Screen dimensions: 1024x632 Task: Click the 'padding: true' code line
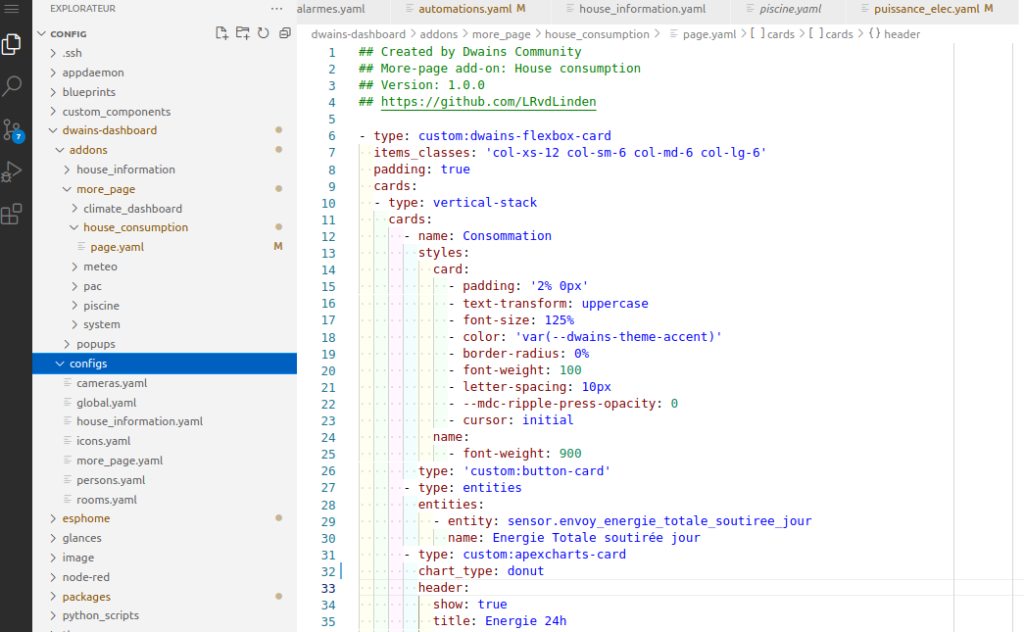[x=421, y=169]
